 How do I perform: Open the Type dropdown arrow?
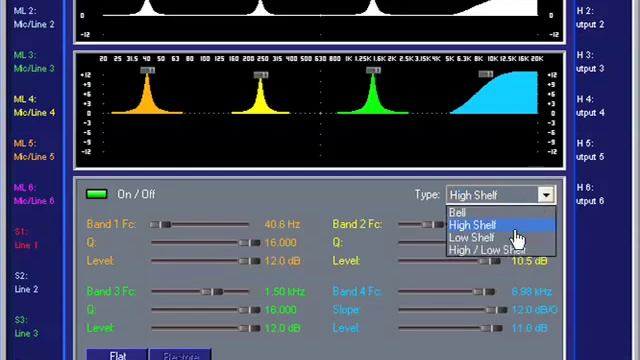coord(546,195)
